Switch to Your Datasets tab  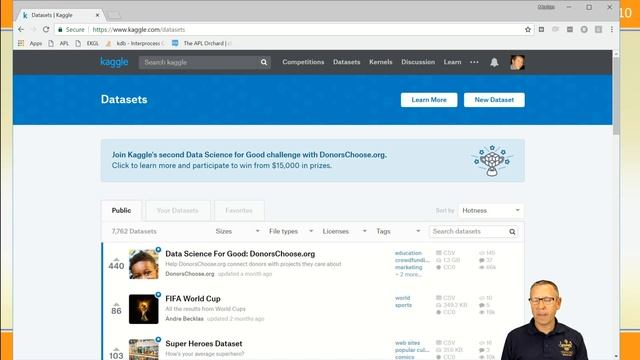point(178,211)
